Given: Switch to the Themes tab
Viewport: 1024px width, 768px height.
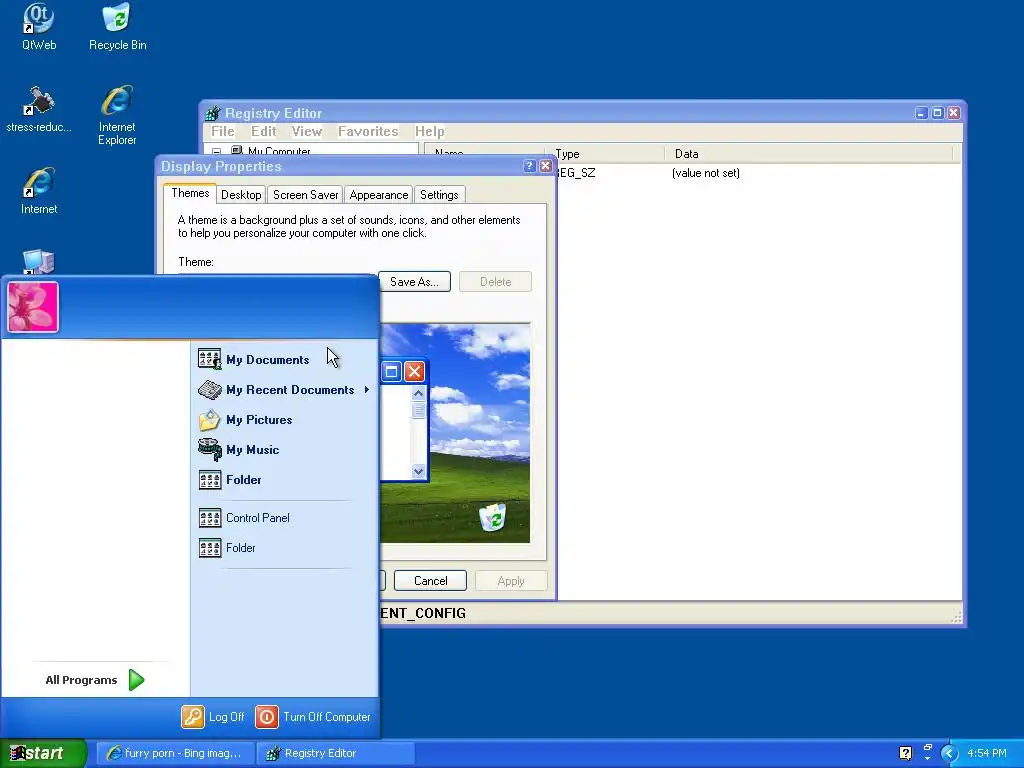Looking at the screenshot, I should tap(190, 193).
